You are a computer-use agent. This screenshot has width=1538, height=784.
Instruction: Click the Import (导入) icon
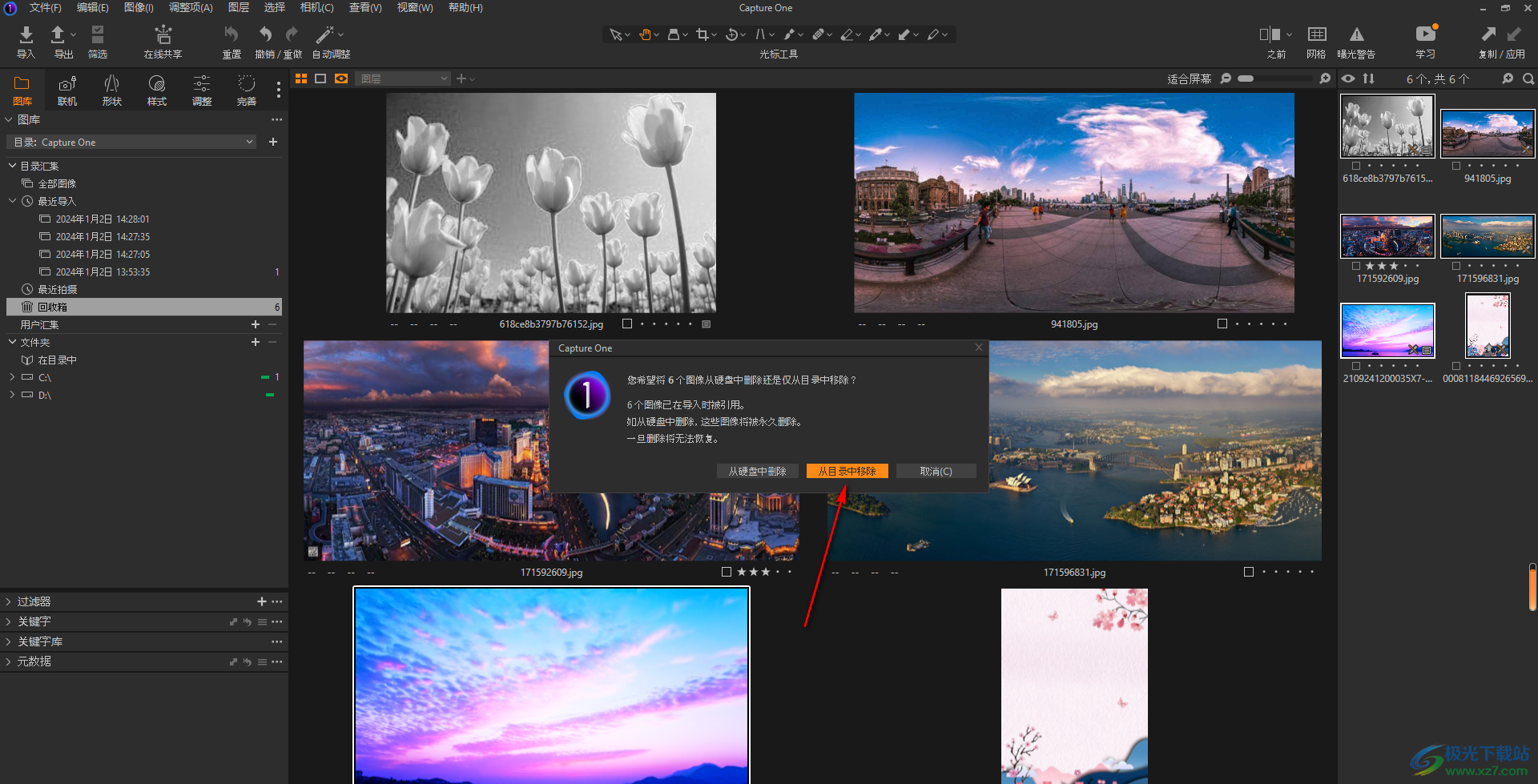tap(26, 35)
